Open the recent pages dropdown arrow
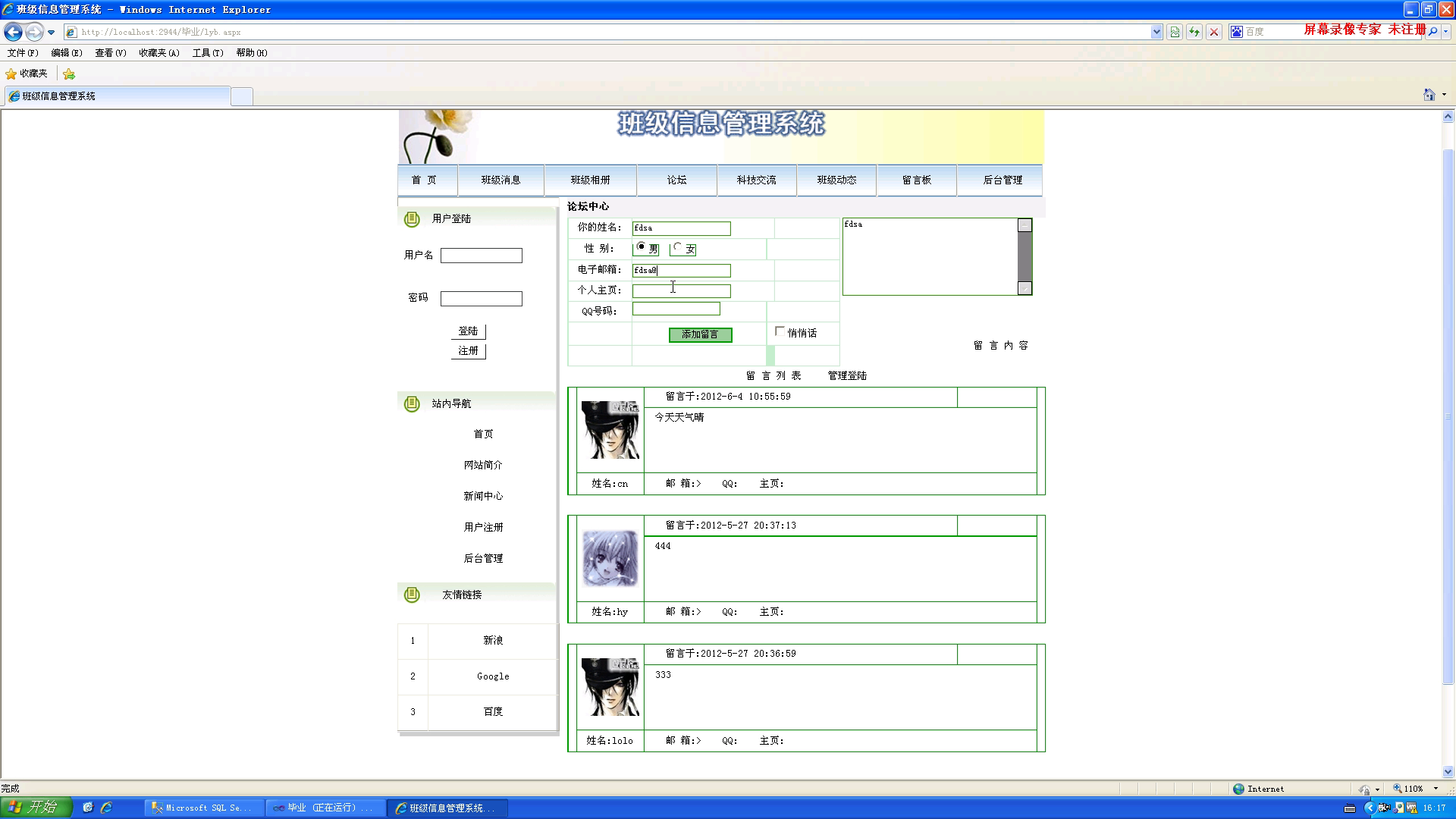 tap(51, 33)
